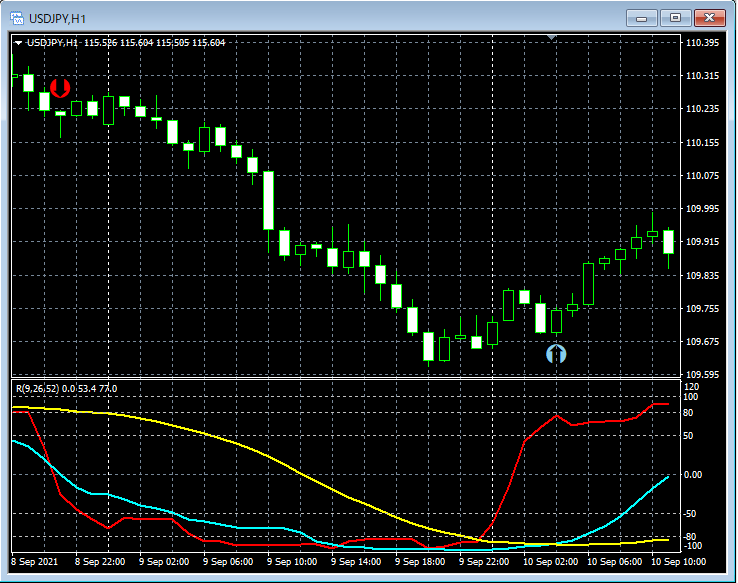The height and width of the screenshot is (583, 738).
Task: Close the USDJPY,H1 chart window
Action: coord(711,18)
